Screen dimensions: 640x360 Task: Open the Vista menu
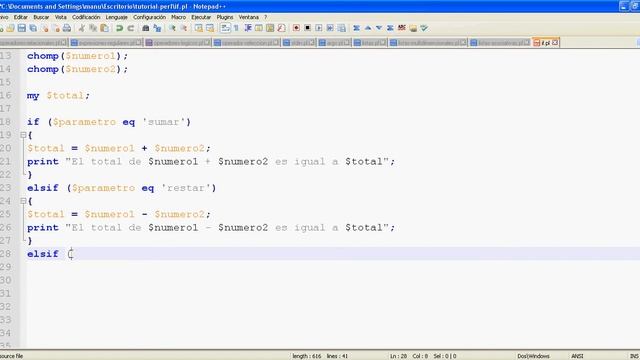point(60,17)
